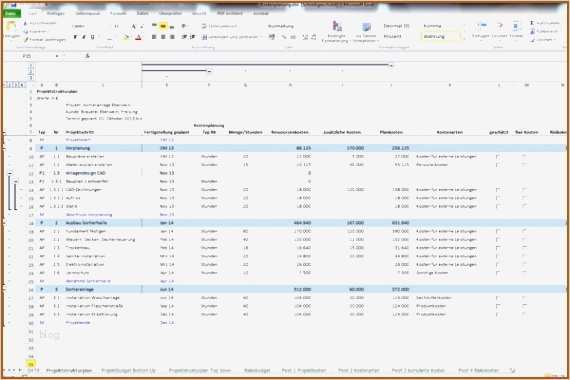
Task: Tick geschätzt box for Mauern, Decken row
Action: point(498,240)
